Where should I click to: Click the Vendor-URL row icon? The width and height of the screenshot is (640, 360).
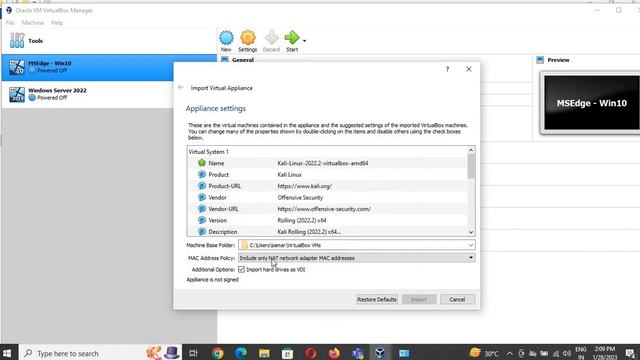(202, 209)
